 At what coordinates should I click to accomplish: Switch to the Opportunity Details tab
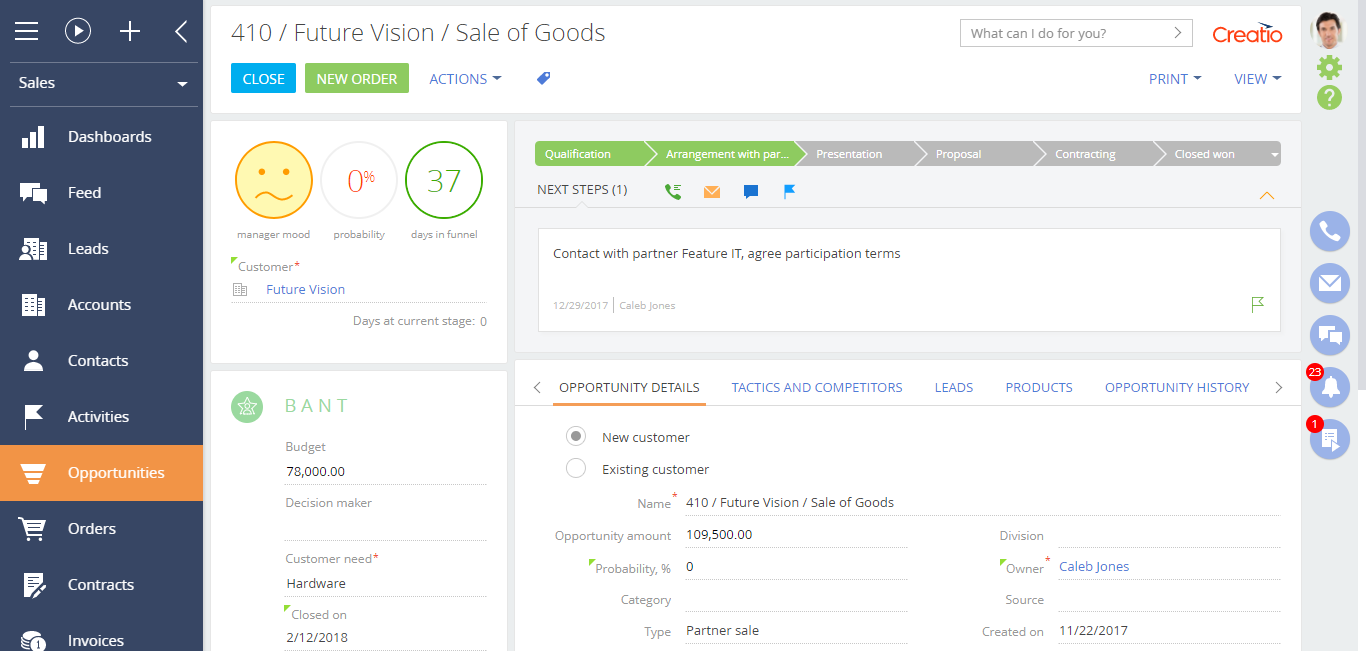coord(629,388)
